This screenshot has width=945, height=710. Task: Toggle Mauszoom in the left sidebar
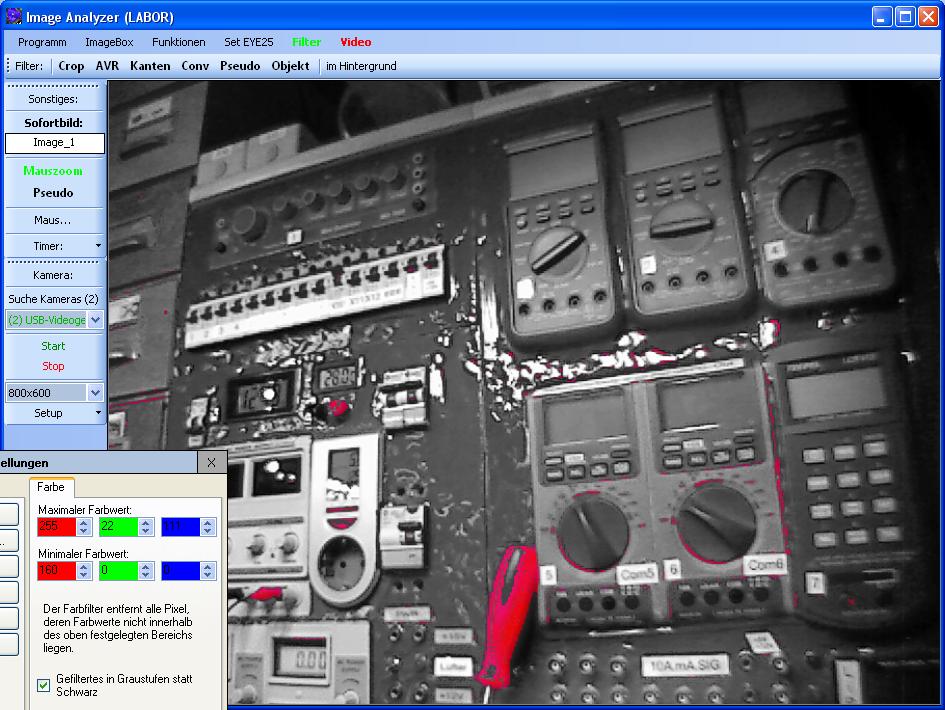[53, 171]
